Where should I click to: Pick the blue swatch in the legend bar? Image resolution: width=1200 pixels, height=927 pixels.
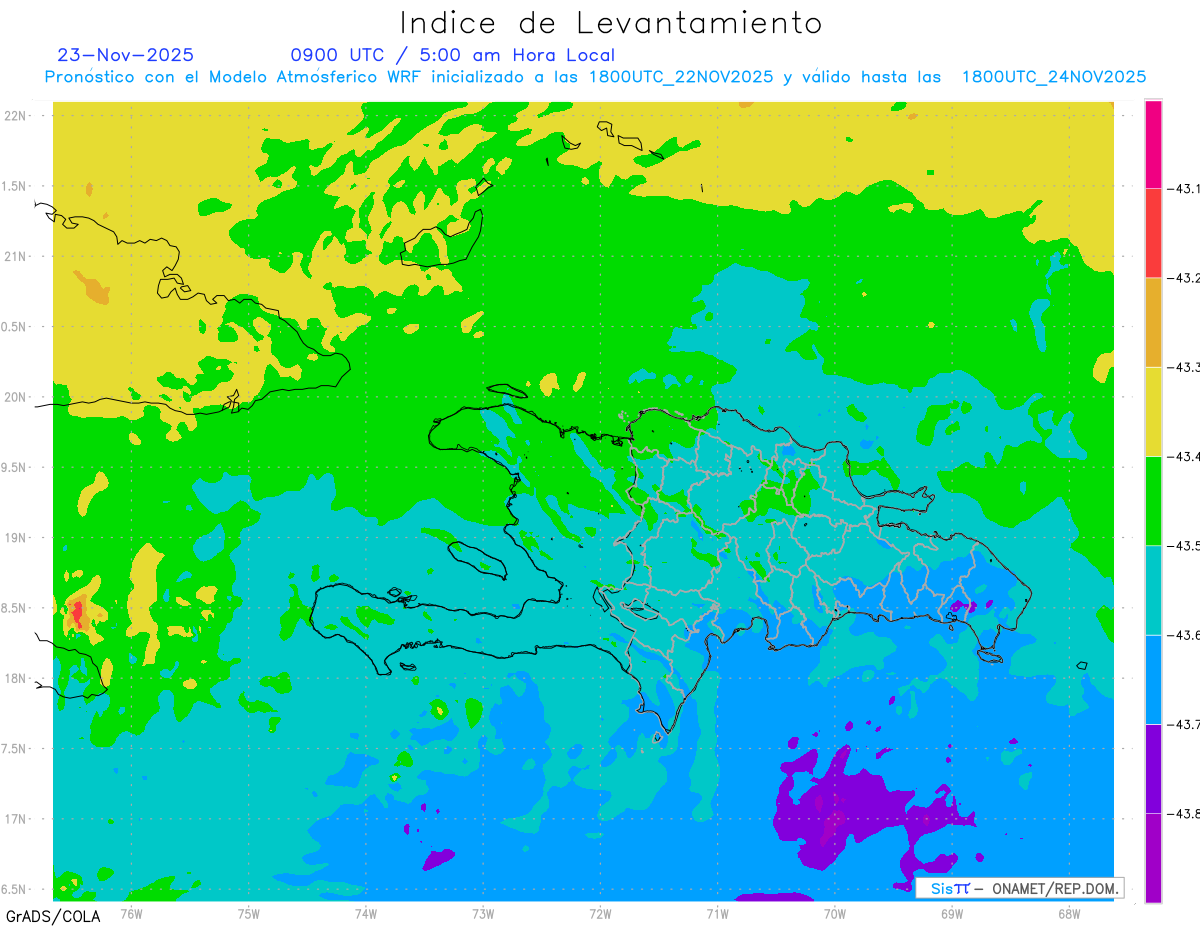pyautogui.click(x=1153, y=679)
